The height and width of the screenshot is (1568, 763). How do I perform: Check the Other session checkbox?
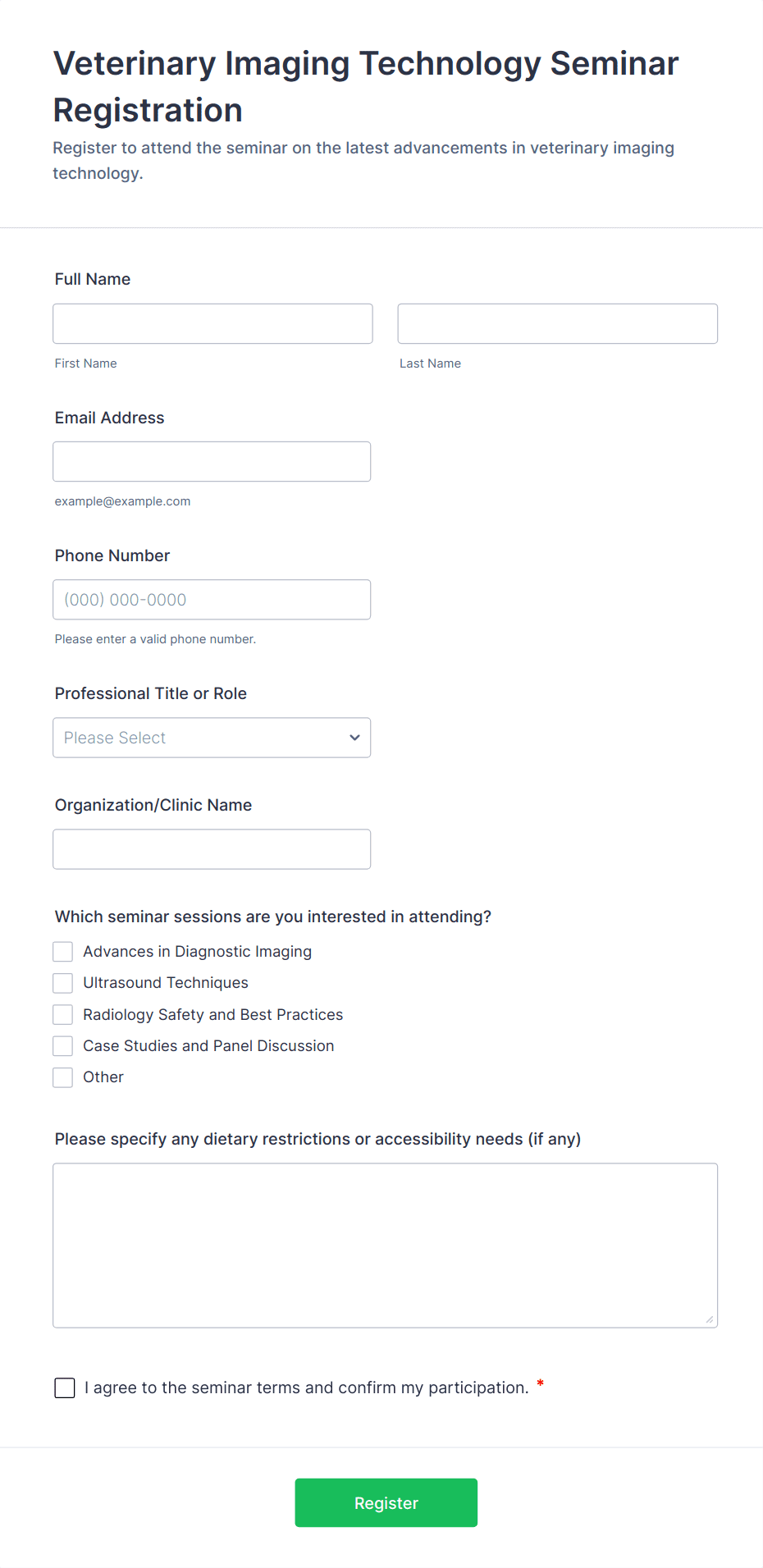coord(63,1077)
